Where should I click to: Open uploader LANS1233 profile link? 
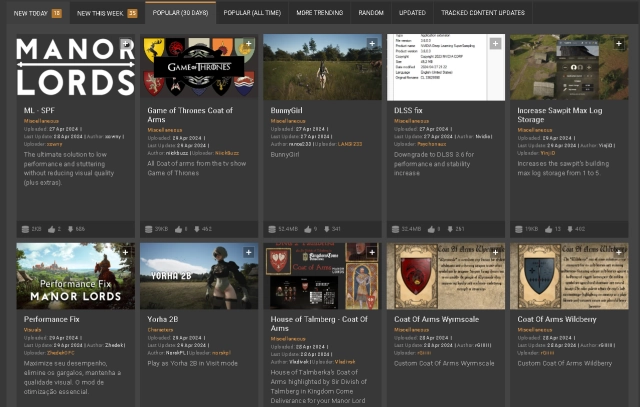click(350, 144)
